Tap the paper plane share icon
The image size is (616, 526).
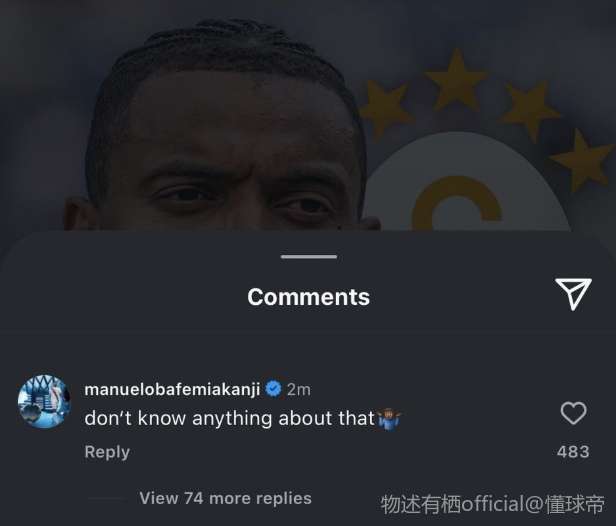click(573, 294)
